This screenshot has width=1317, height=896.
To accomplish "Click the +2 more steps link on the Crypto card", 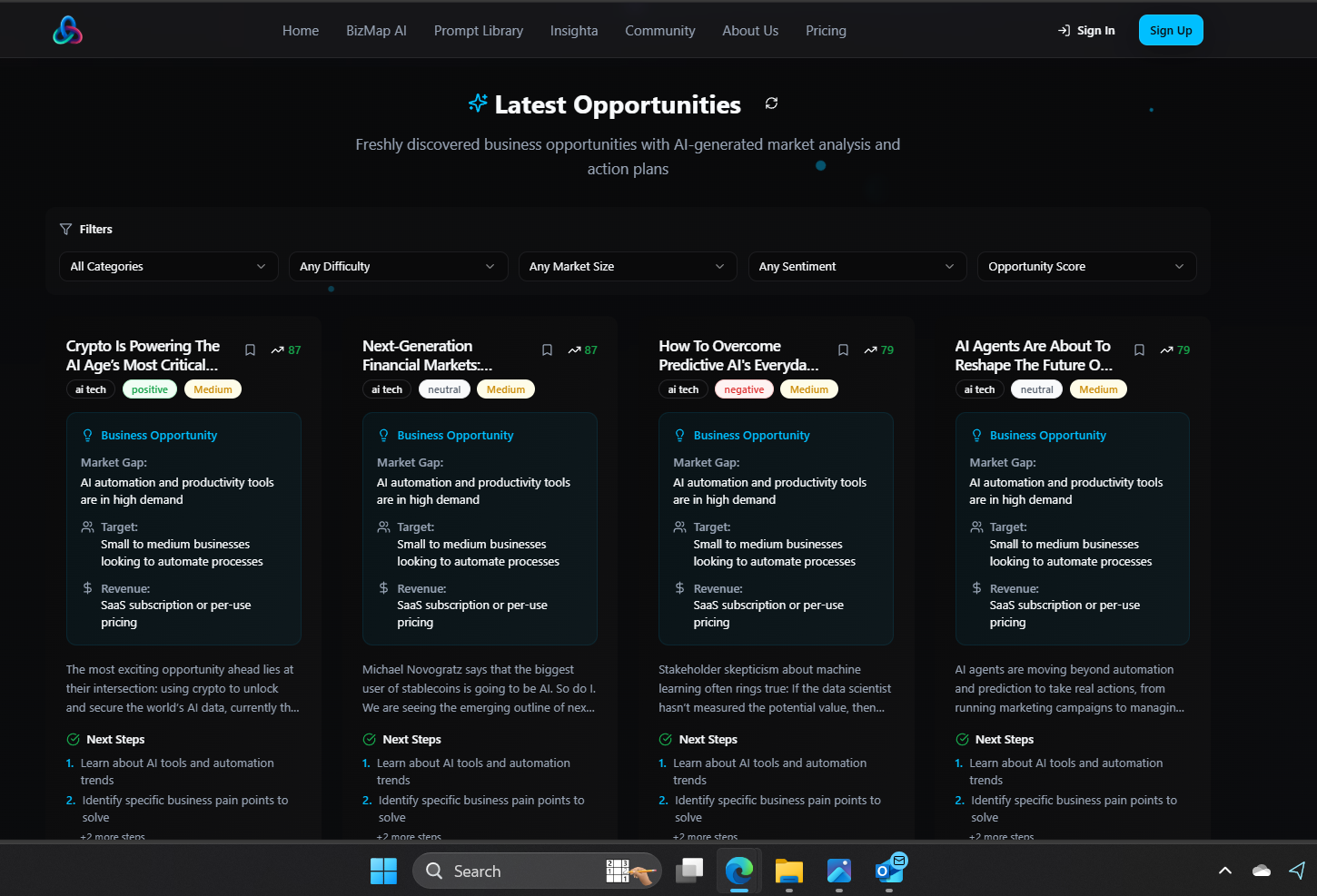I will [113, 836].
